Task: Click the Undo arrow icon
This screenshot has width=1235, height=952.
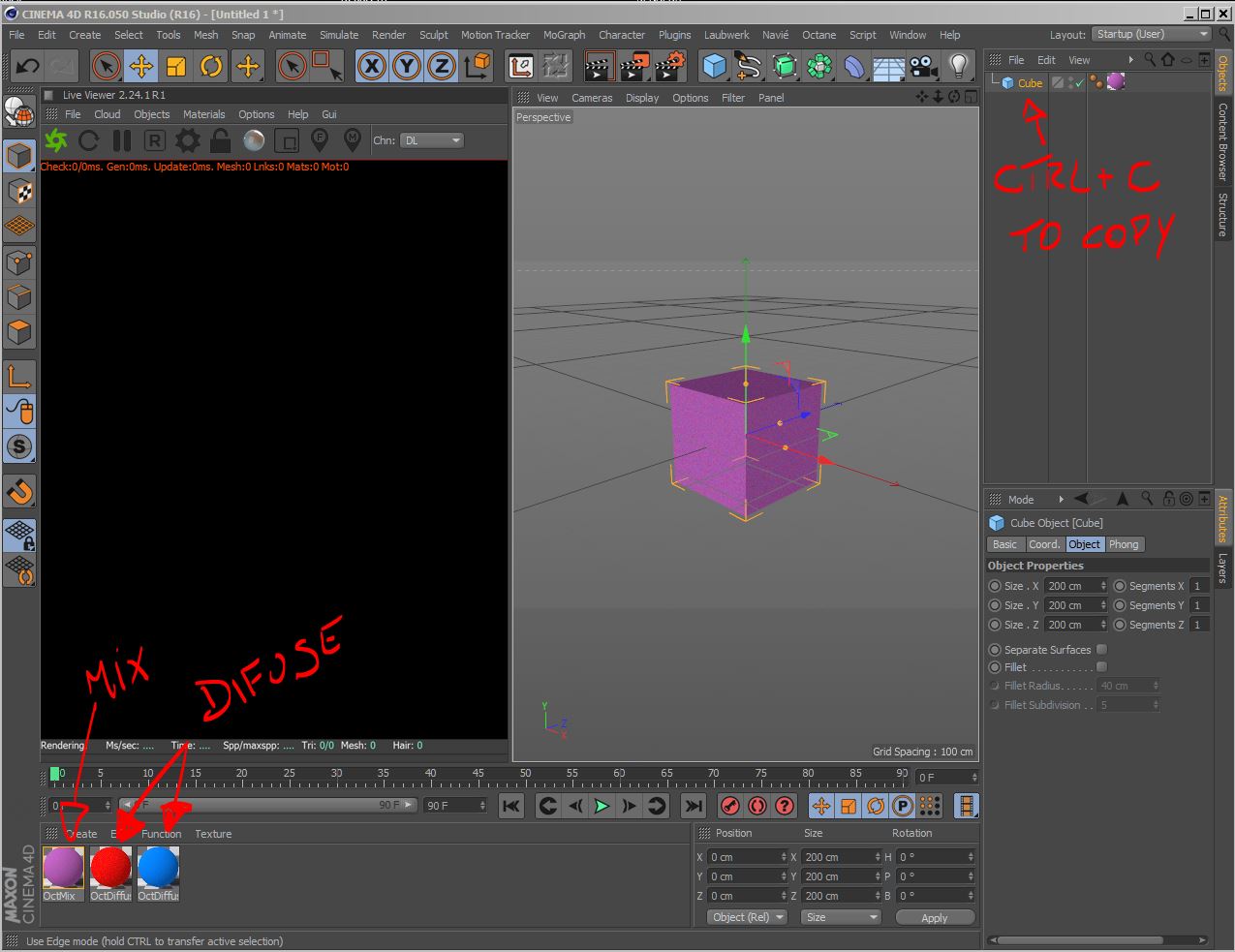Action: 28,66
